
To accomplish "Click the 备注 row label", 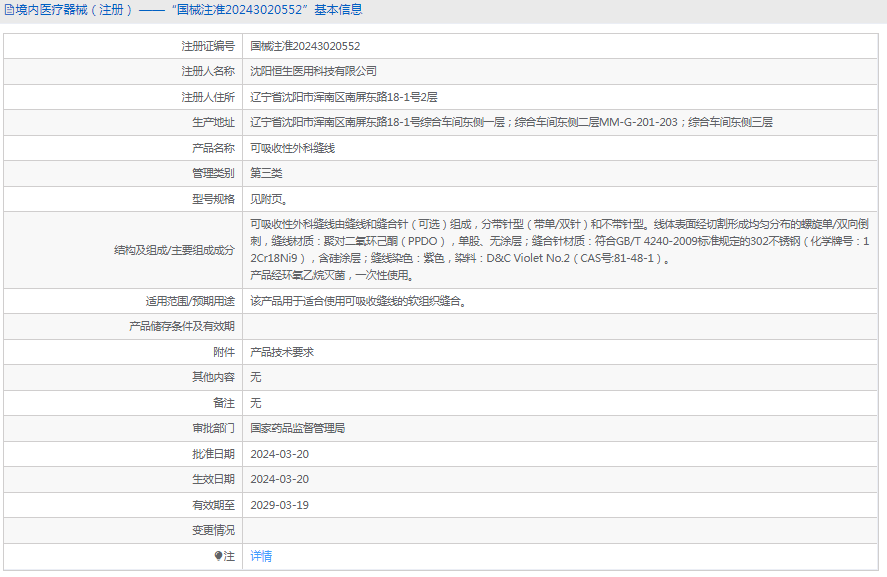I will pos(224,403).
